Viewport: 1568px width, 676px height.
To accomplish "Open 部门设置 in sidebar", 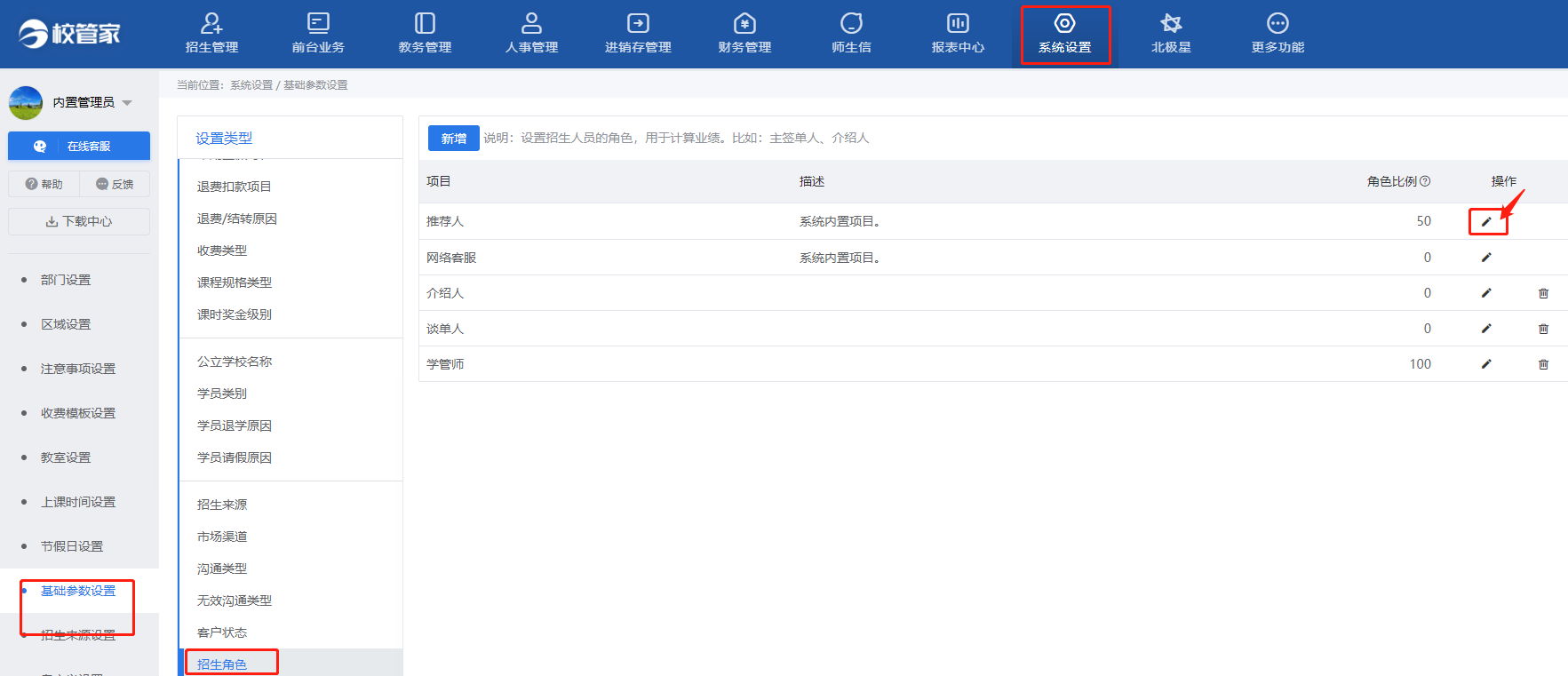I will (x=66, y=280).
